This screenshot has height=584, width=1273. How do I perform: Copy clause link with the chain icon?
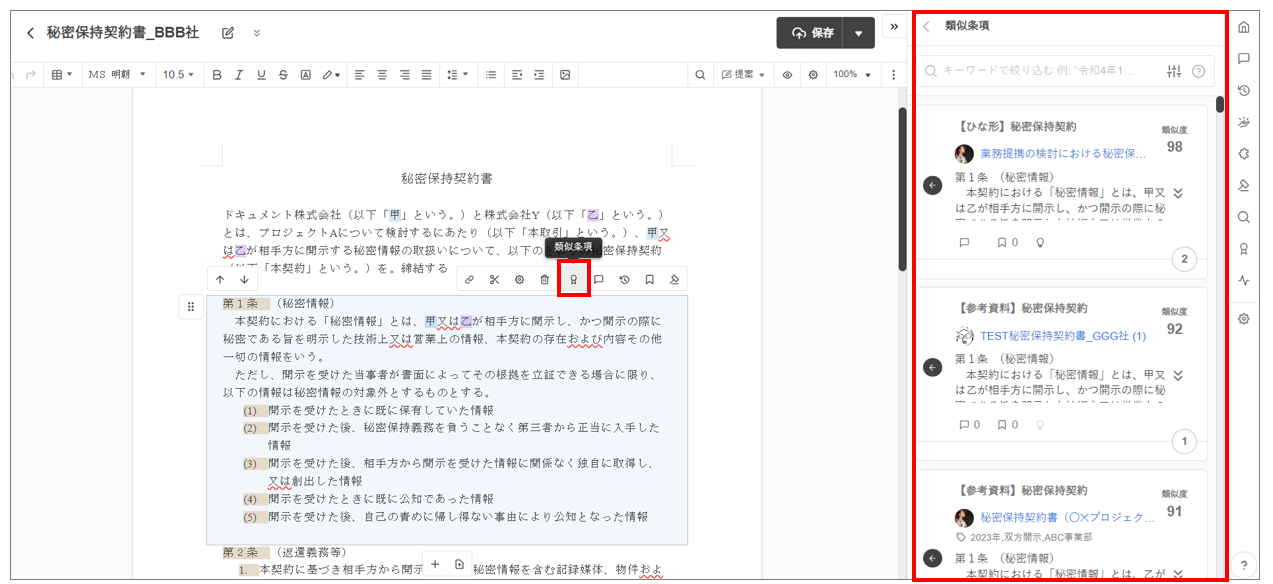tap(469, 280)
